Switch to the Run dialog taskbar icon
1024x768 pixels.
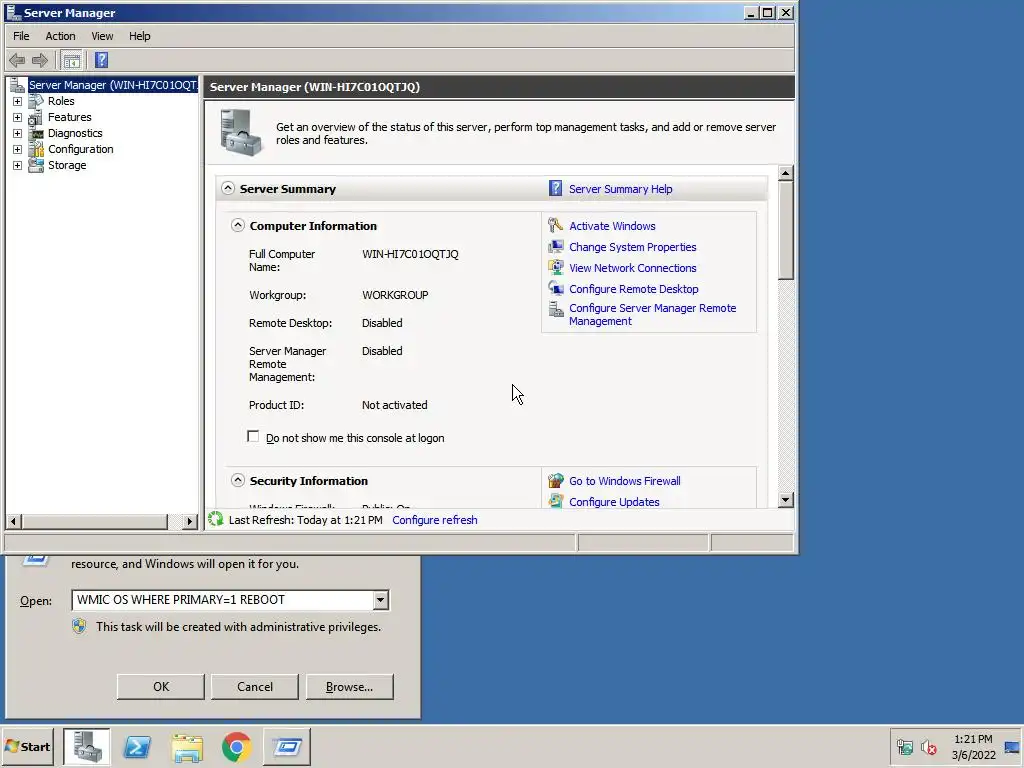coord(287,746)
